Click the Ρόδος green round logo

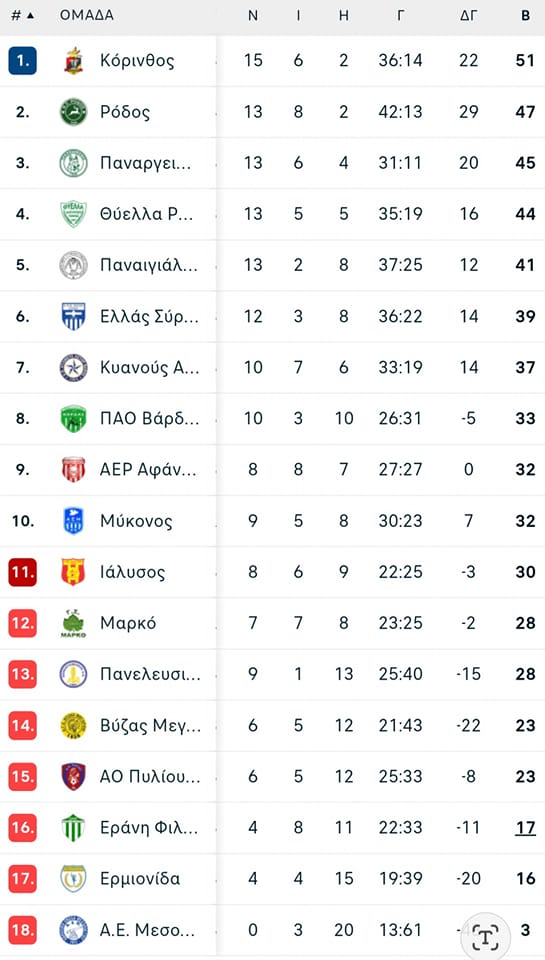pos(73,112)
